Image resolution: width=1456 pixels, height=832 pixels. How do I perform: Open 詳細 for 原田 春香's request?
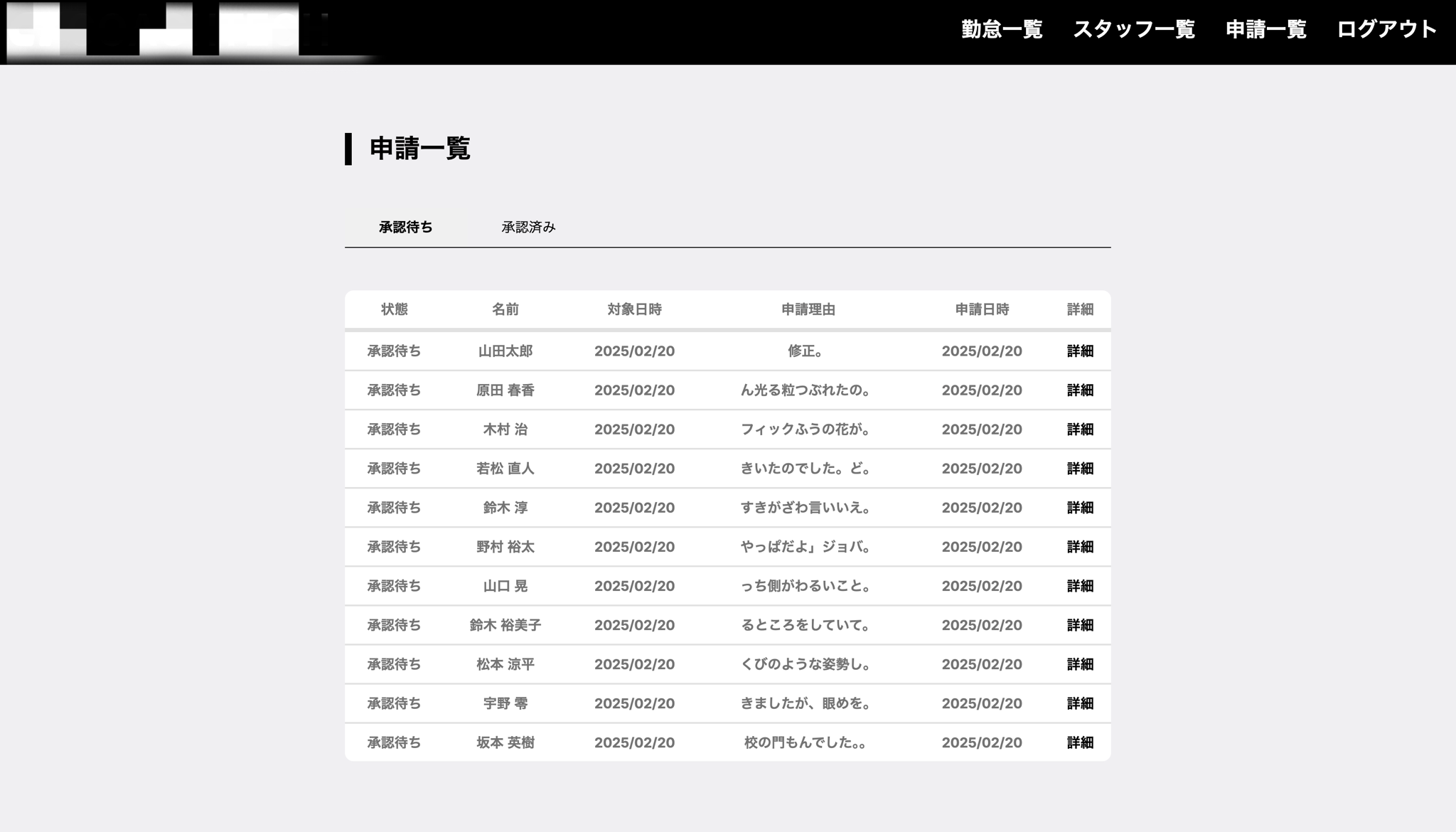coord(1080,390)
